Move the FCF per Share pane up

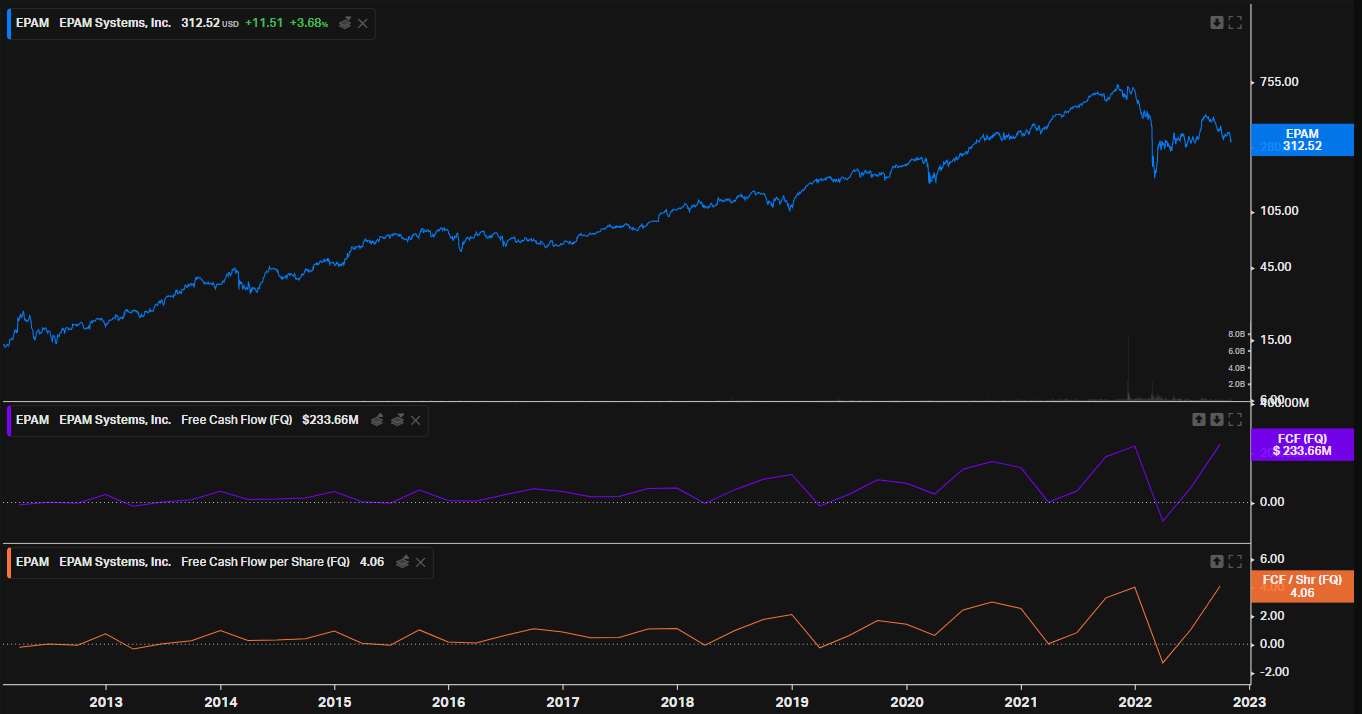(x=1217, y=561)
